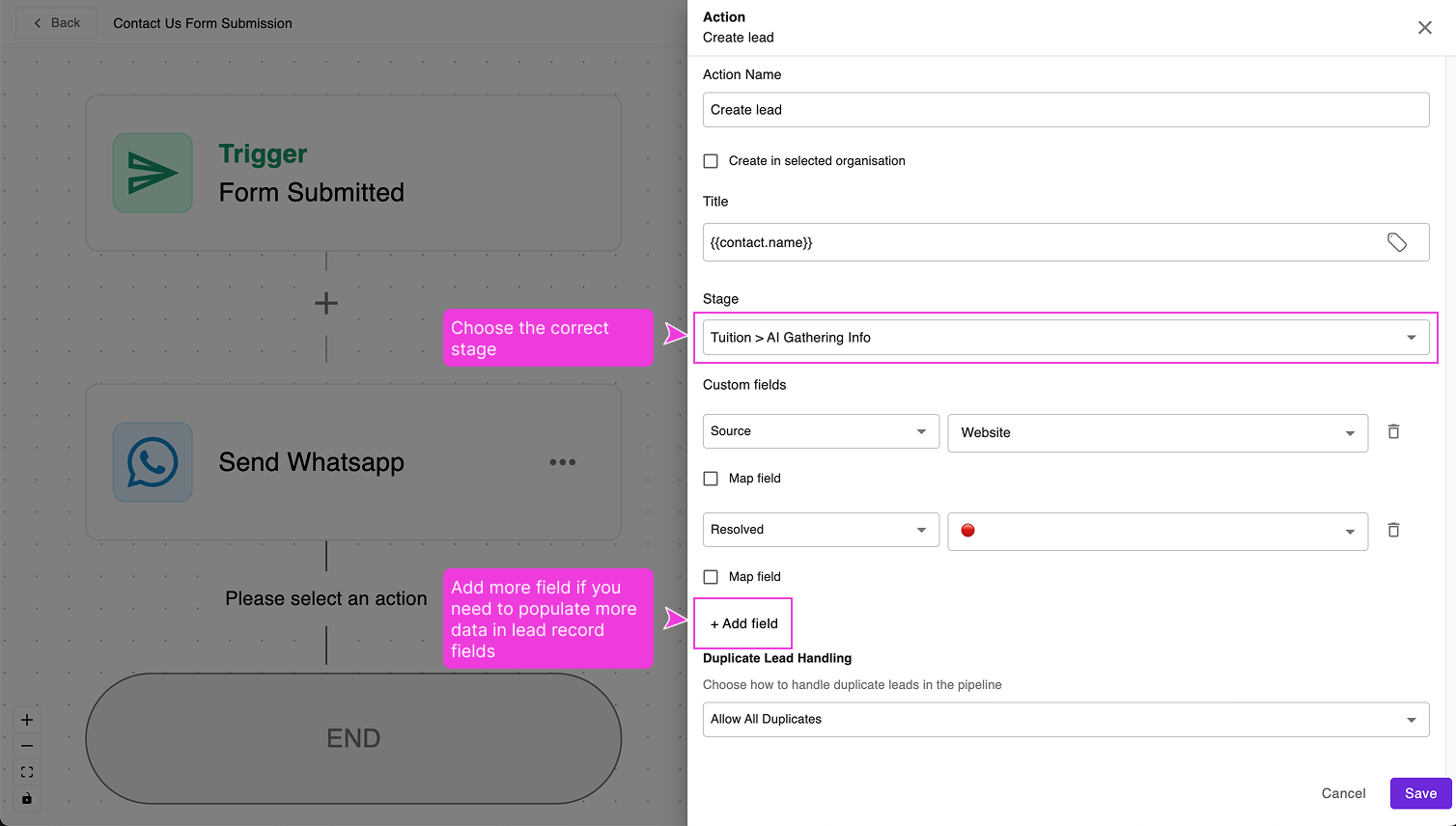1456x826 pixels.
Task: Check Map field under the Resolved custom field
Action: click(x=711, y=576)
